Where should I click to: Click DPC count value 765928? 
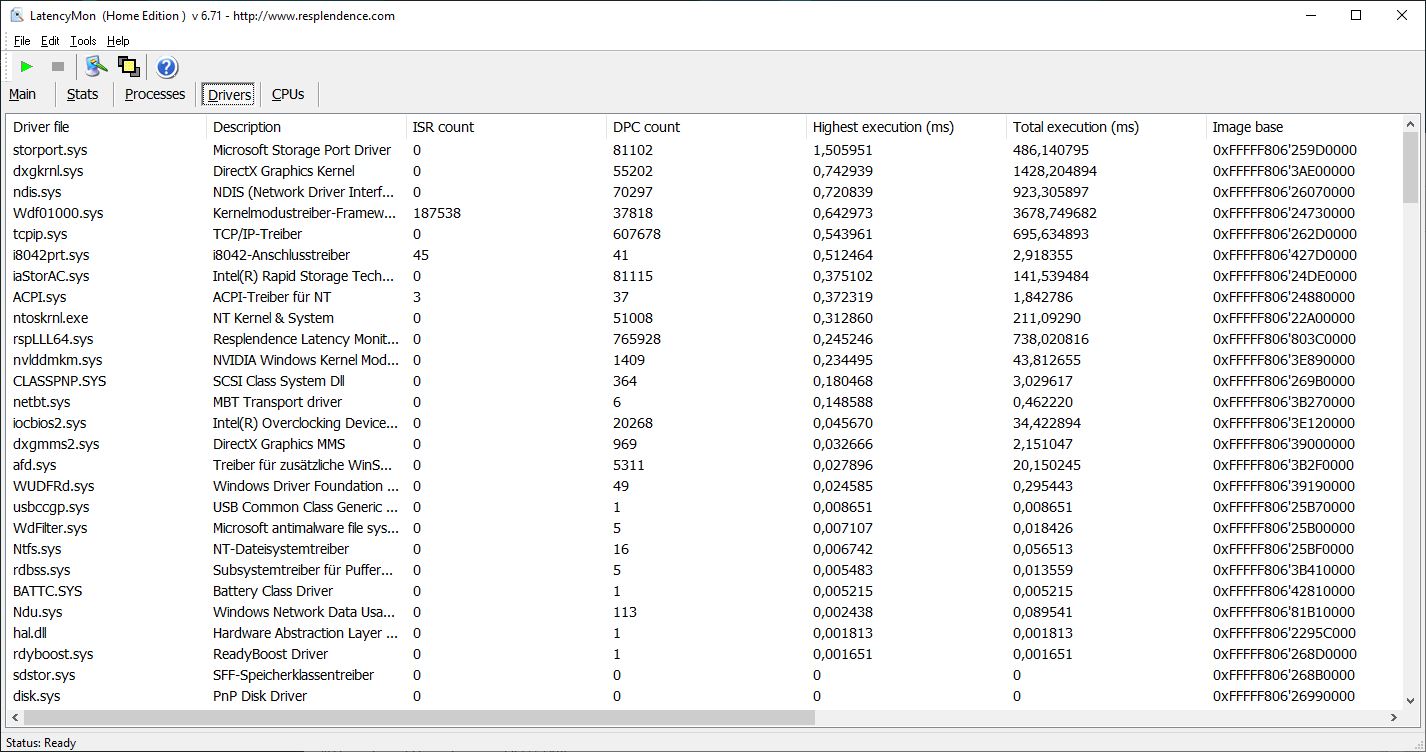coord(638,339)
